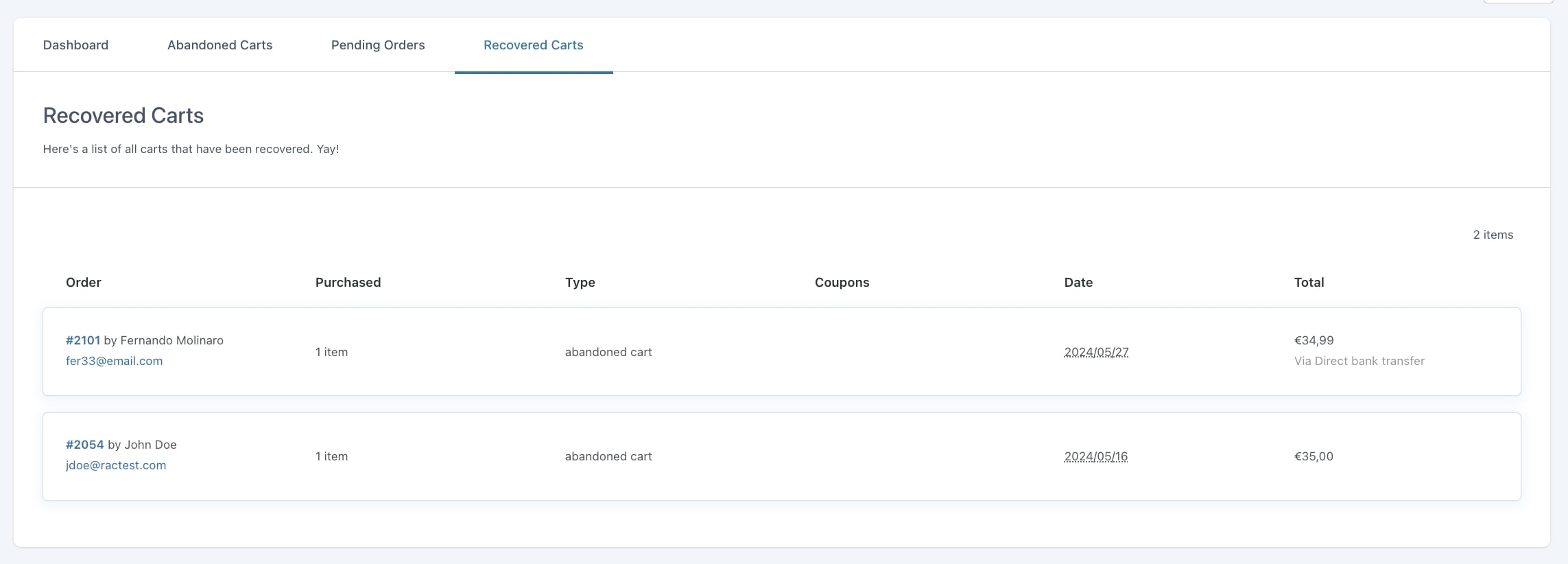Select the Recovered Carts tab
1568x564 pixels.
533,45
